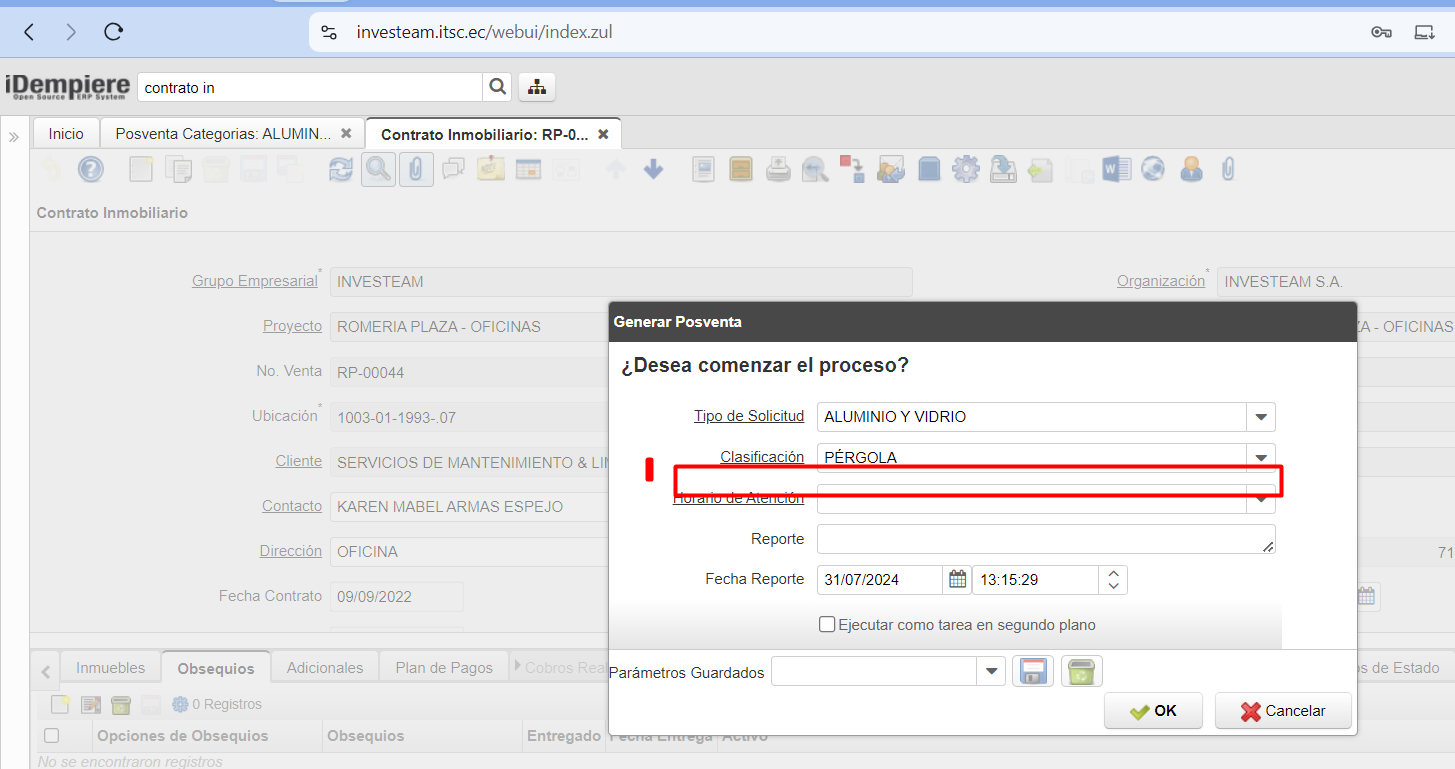Open the Tipo de Solicitud dropdown

[1261, 417]
